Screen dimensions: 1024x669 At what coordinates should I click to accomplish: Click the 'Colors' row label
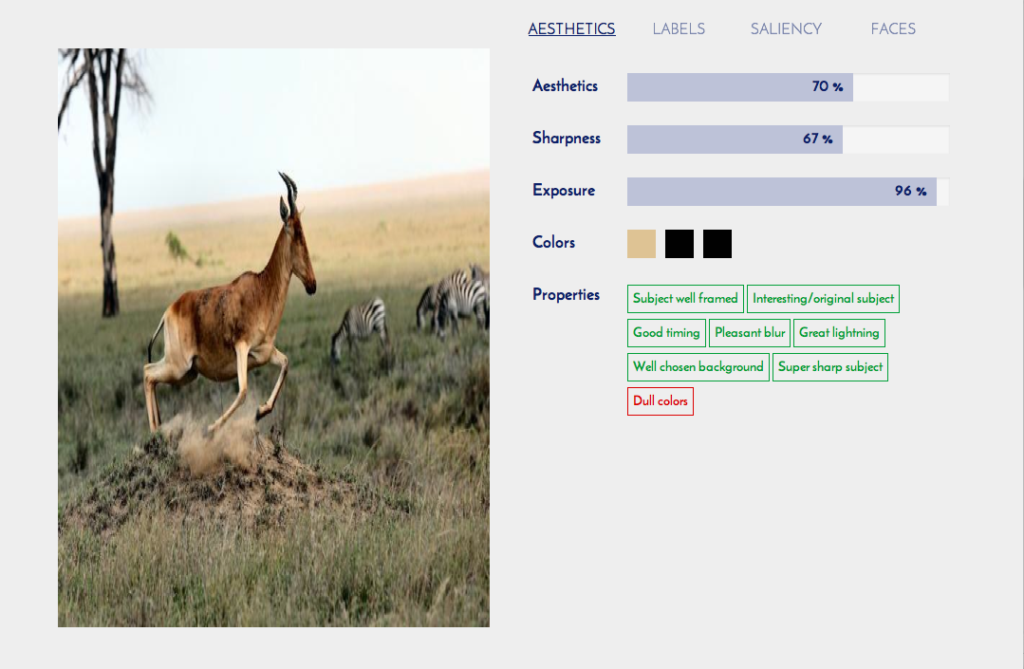(554, 242)
